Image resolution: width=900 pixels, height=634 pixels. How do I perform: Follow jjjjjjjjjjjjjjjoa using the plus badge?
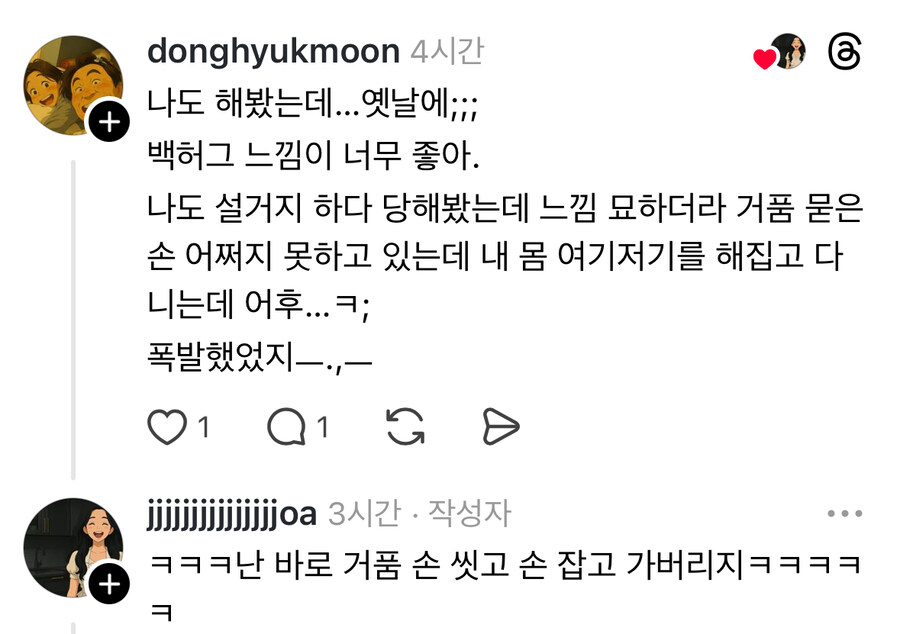coord(109,584)
